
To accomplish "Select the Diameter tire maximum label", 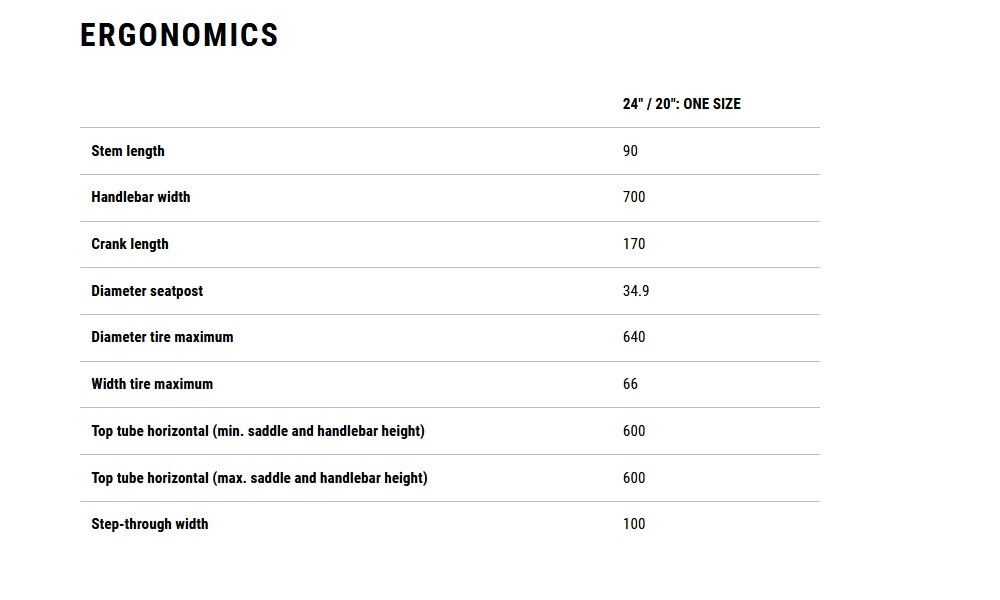I will [162, 337].
